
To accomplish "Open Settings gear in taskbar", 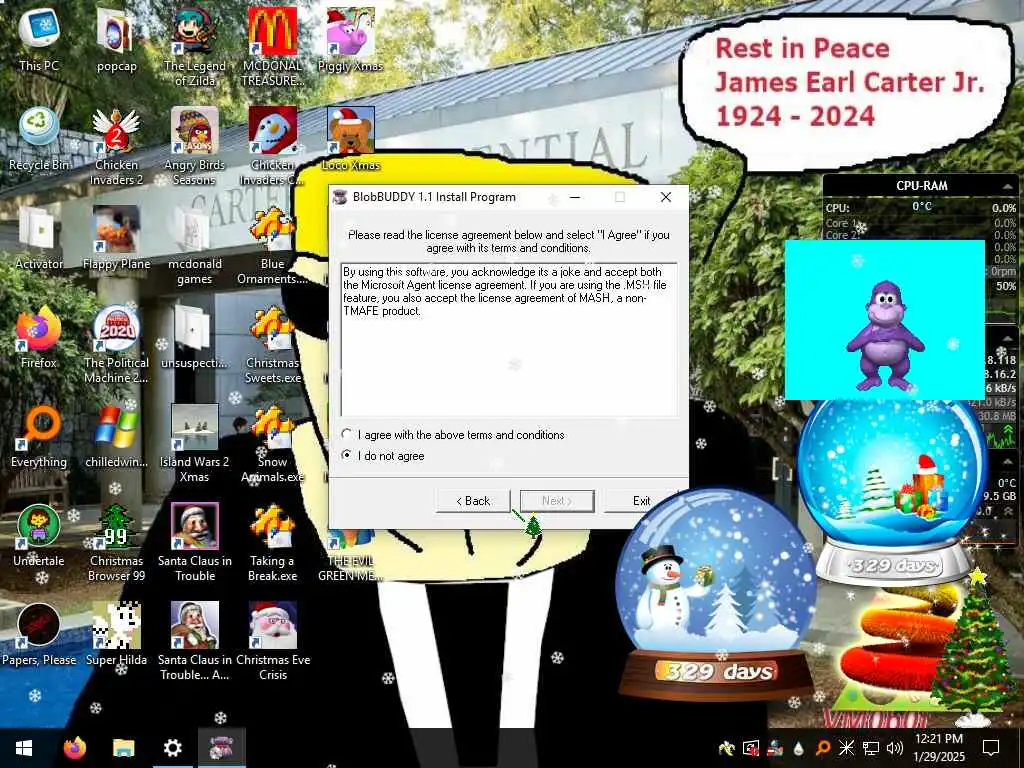I will (x=172, y=748).
